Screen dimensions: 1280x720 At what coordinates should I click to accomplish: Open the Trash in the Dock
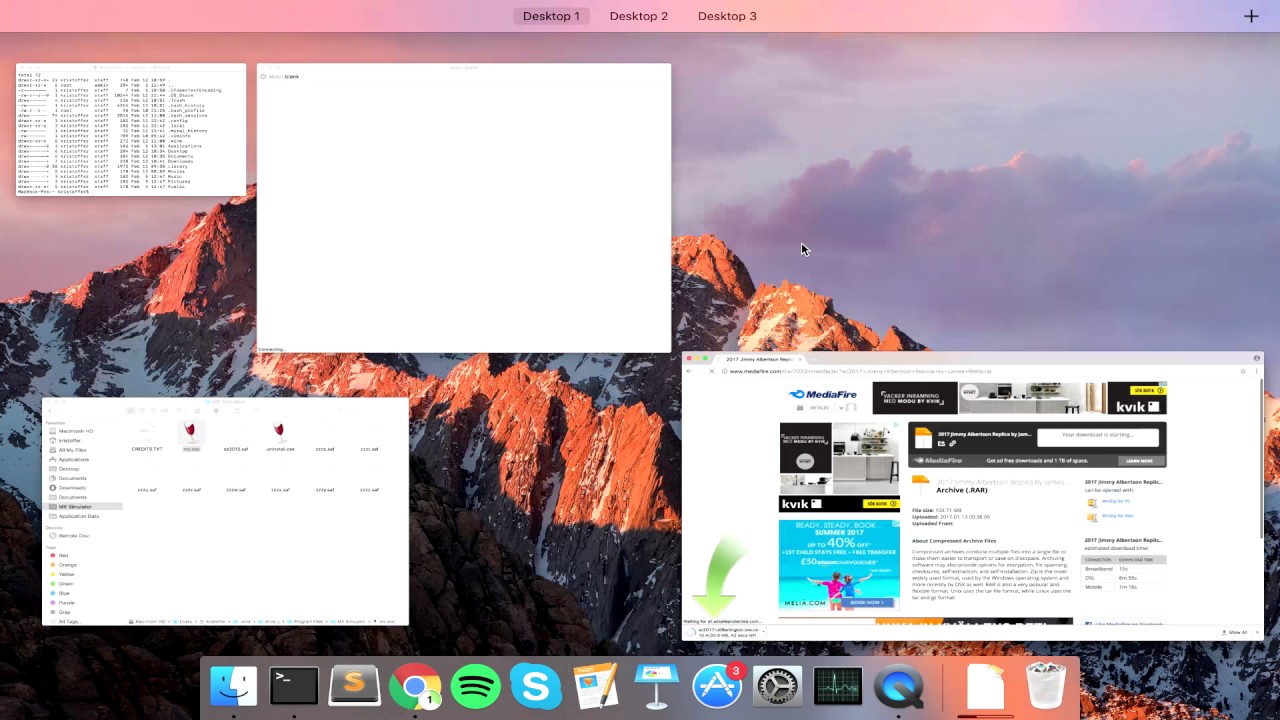[x=1046, y=687]
